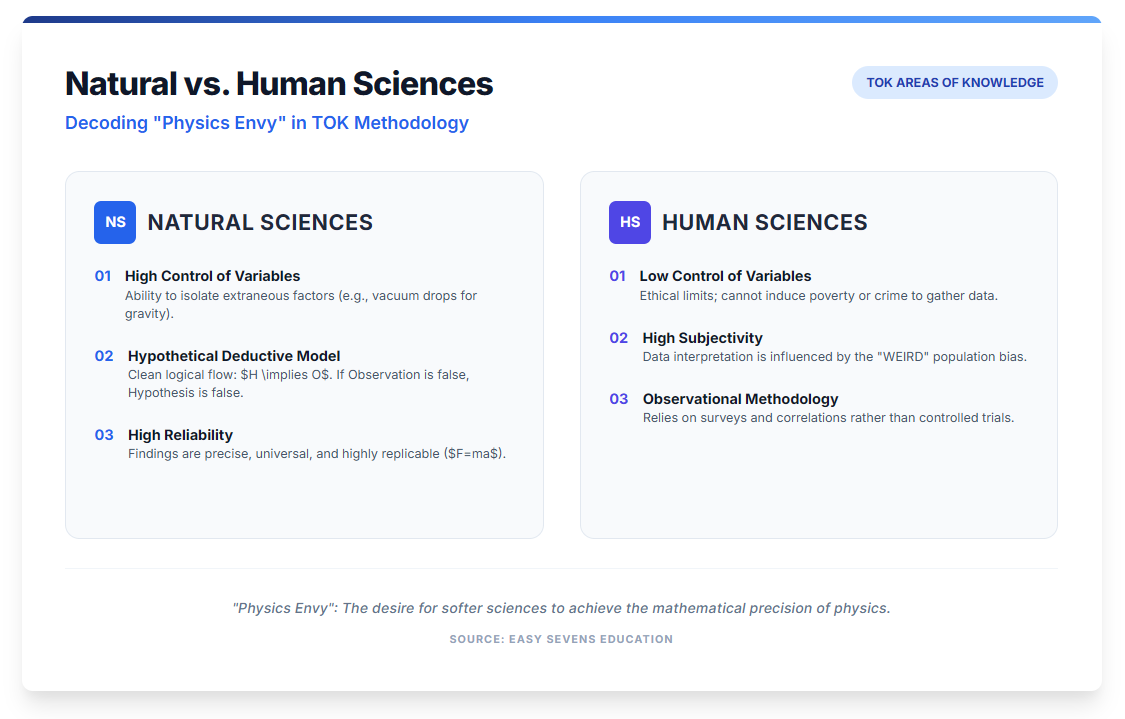
Task: Click the High Control of Variables title
Action: pyautogui.click(x=212, y=276)
